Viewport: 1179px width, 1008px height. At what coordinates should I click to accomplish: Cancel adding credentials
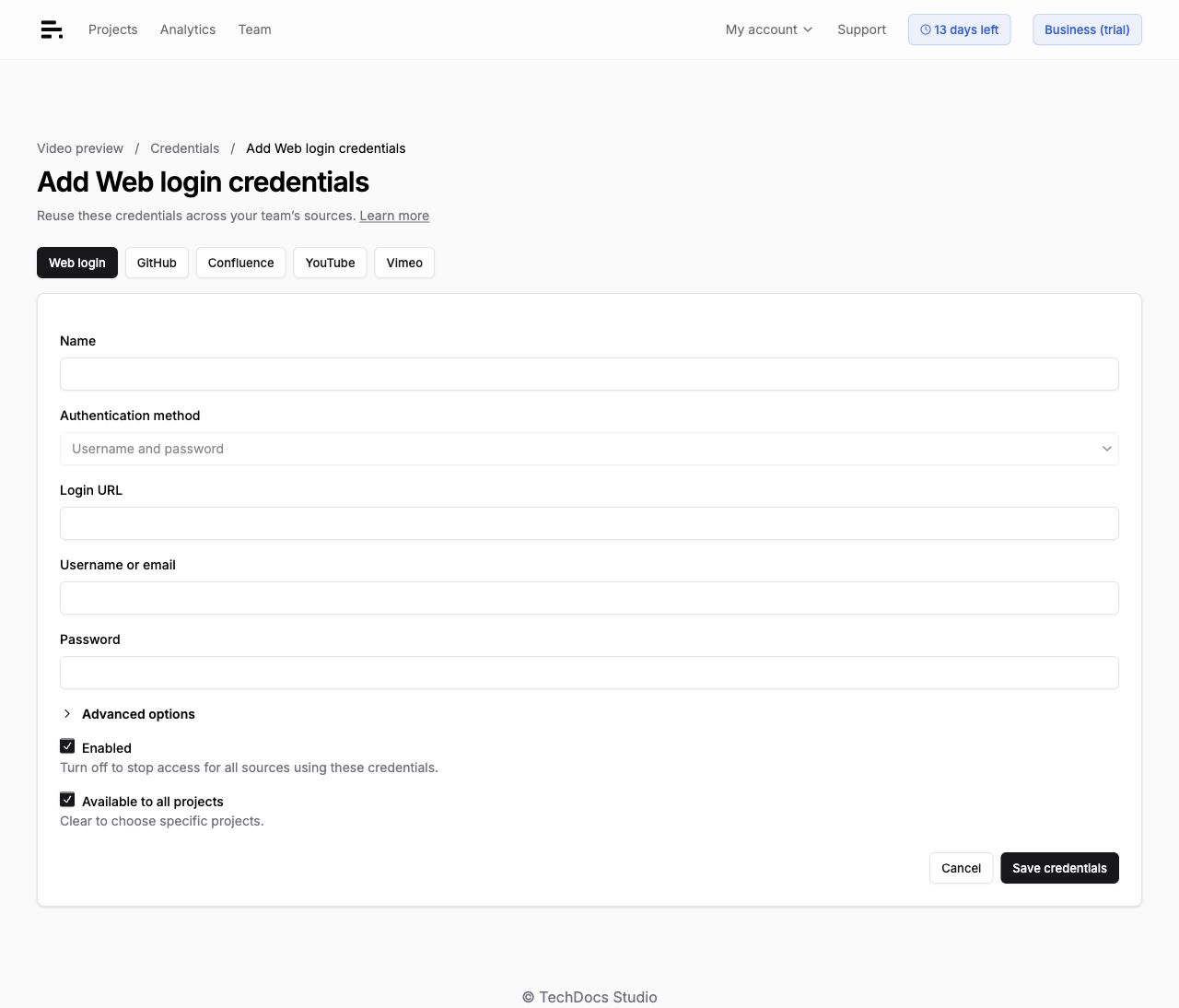pos(962,868)
